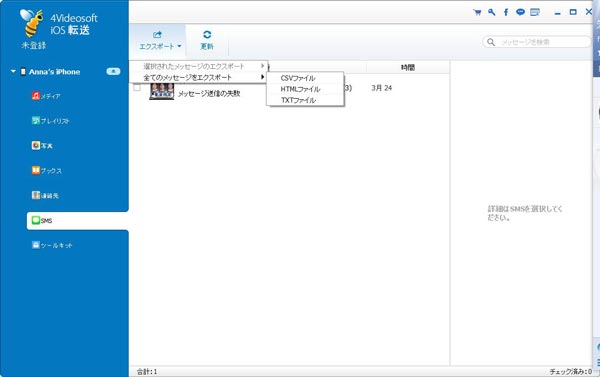The height and width of the screenshot is (377, 600).
Task: Minimize the application window
Action: [558, 13]
